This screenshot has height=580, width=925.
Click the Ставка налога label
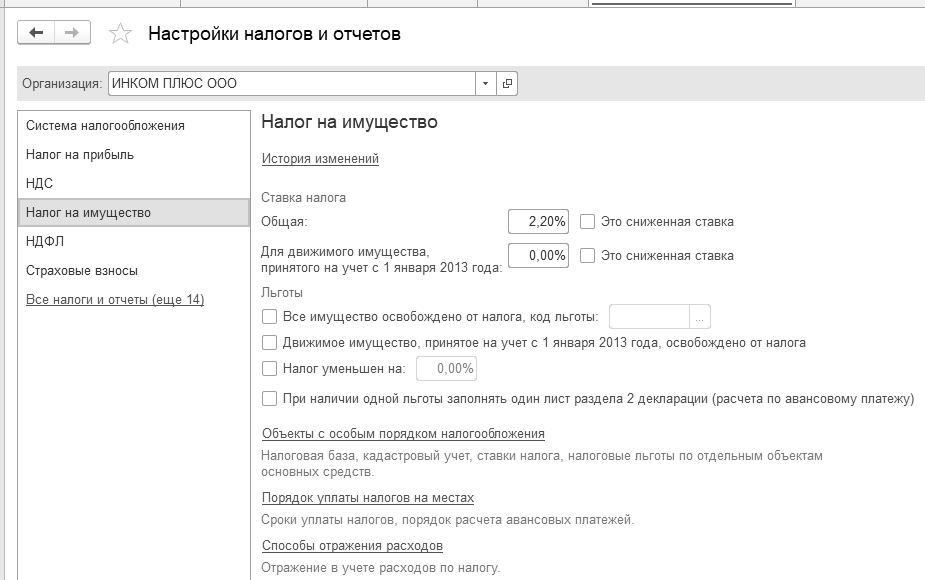(x=303, y=198)
